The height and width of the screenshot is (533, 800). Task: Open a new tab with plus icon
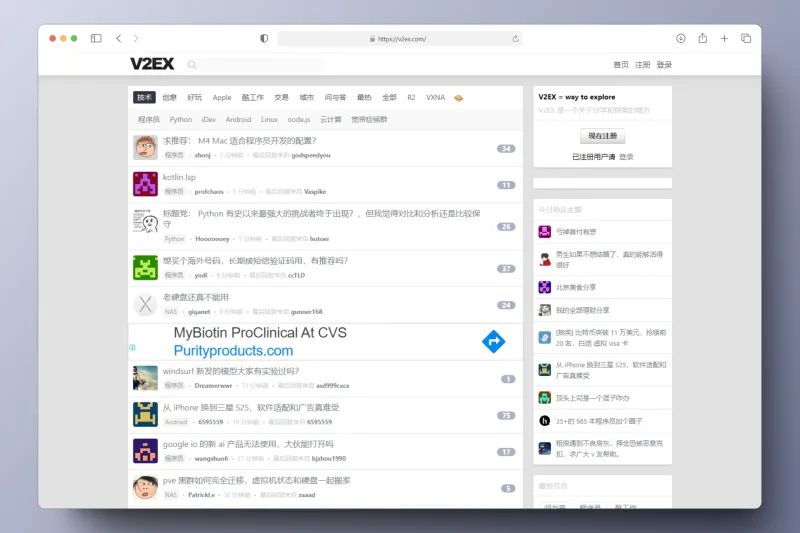724,38
